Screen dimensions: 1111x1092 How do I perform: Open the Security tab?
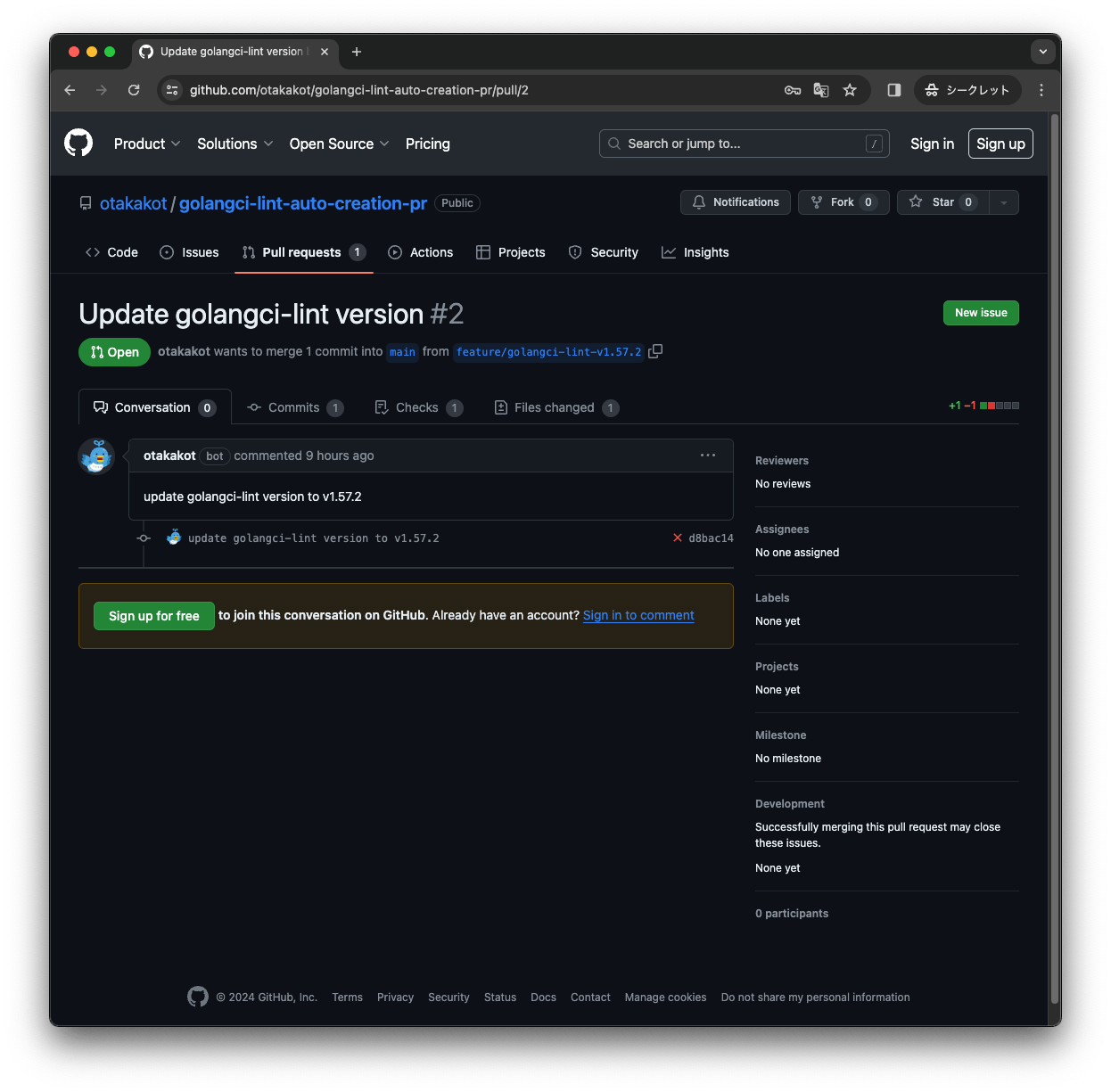click(x=604, y=252)
